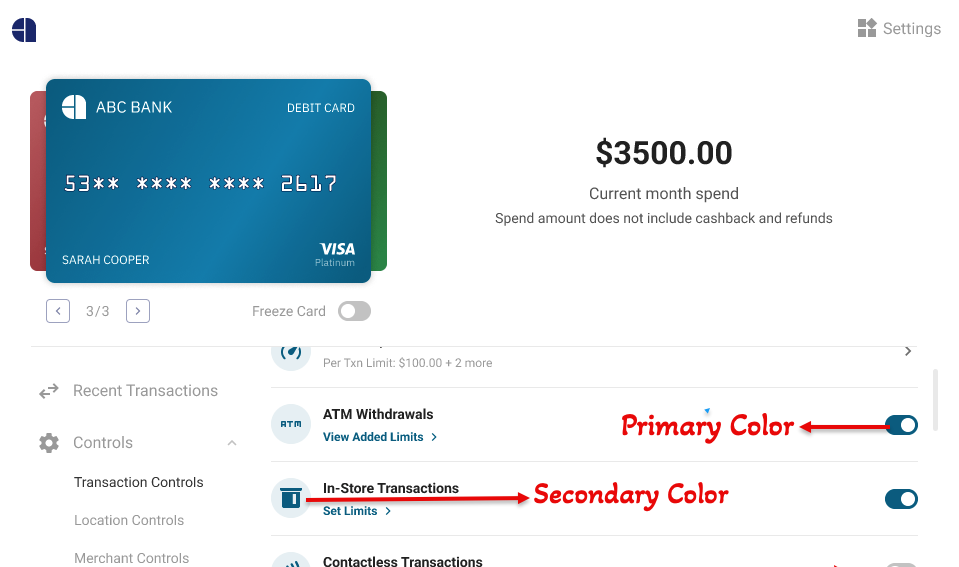Click the bank logo in top-left corner

coord(24,30)
